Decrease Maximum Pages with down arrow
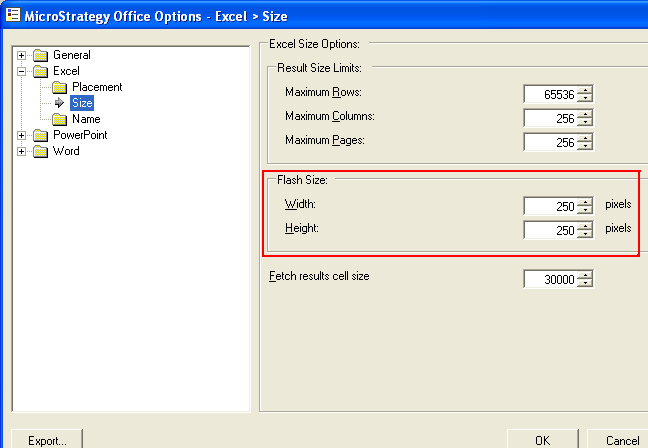This screenshot has width=648, height=448. 585,146
